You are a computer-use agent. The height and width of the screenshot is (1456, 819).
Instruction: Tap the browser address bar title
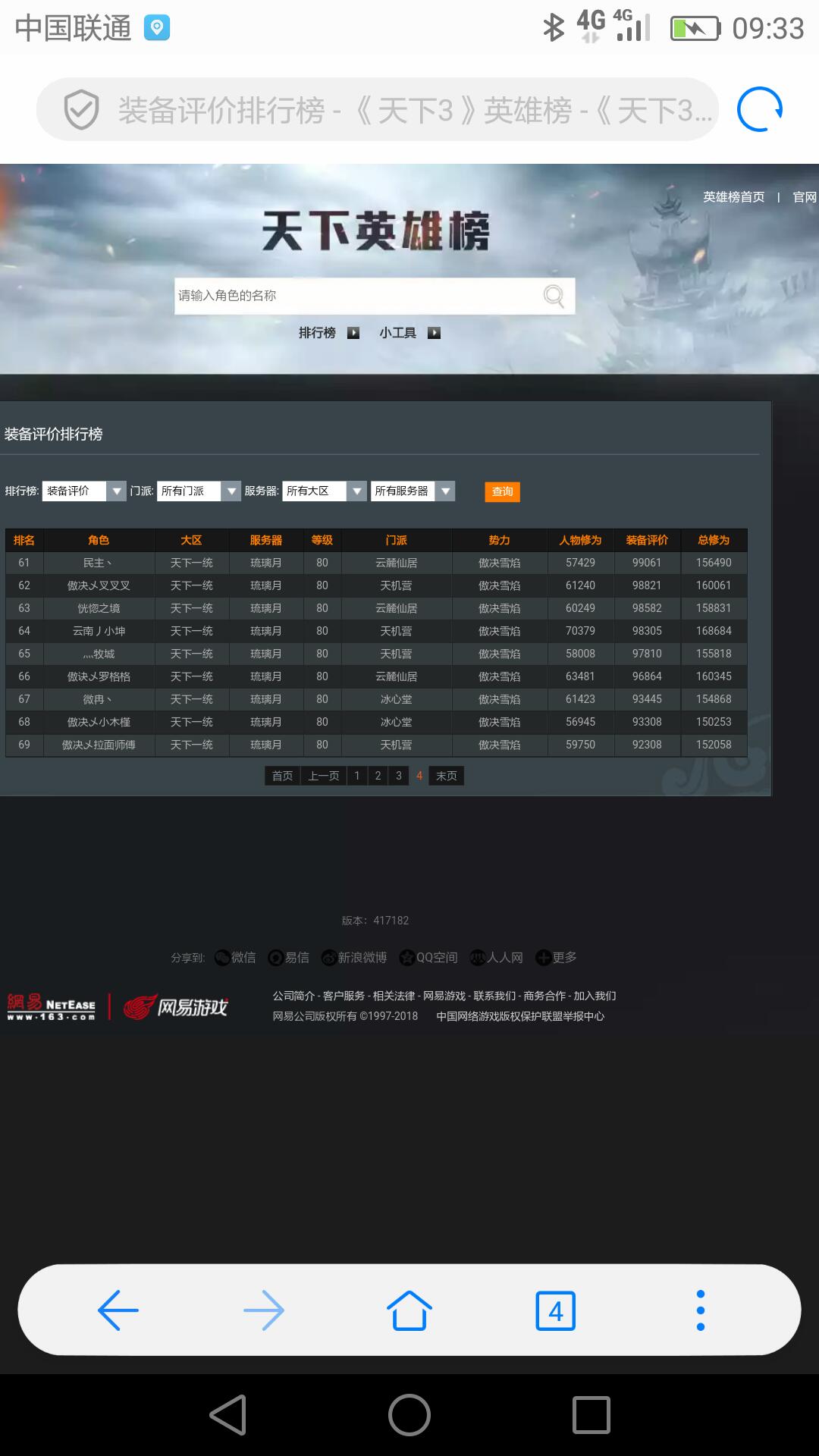[x=416, y=111]
